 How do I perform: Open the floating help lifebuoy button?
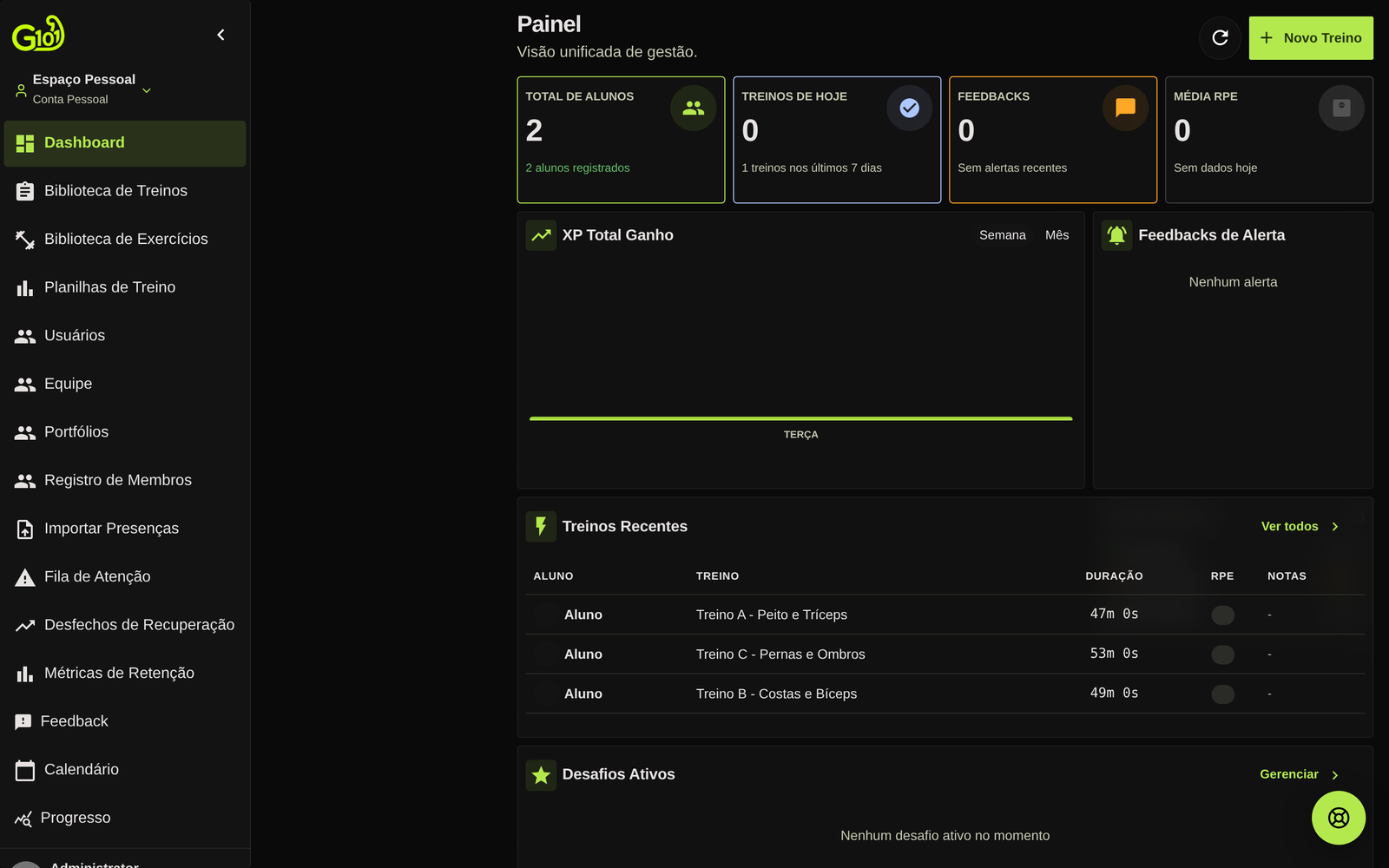(1338, 818)
